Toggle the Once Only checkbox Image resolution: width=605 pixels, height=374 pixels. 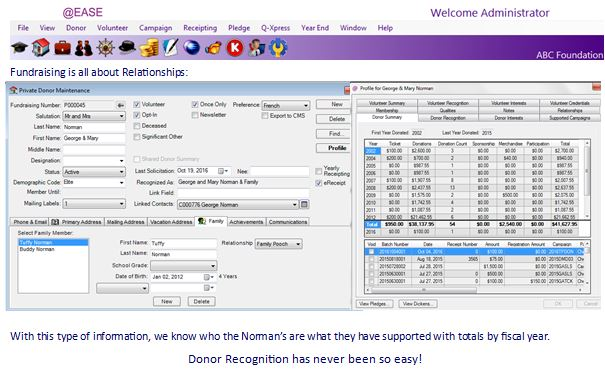[x=195, y=104]
